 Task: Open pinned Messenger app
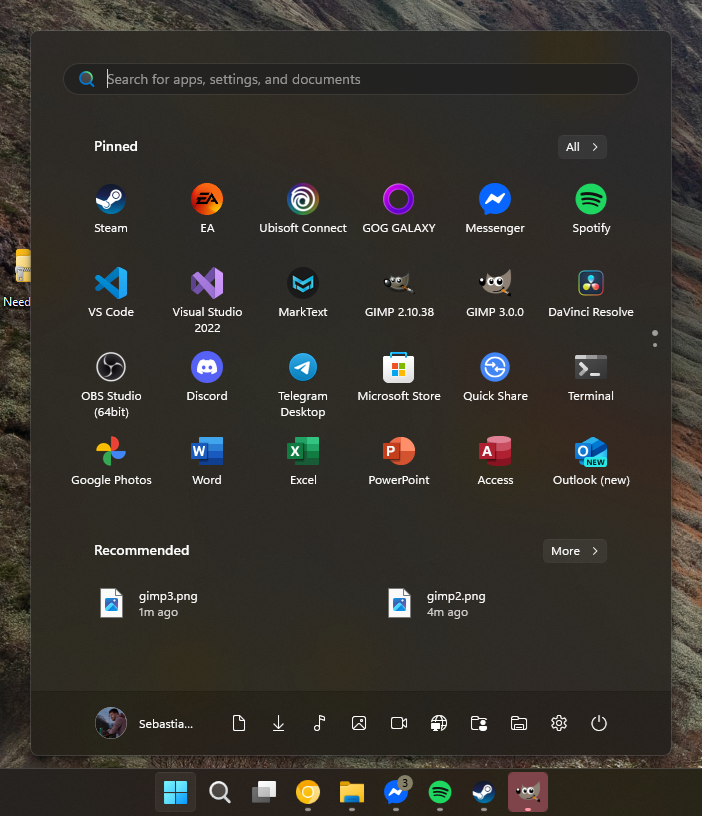click(x=495, y=209)
